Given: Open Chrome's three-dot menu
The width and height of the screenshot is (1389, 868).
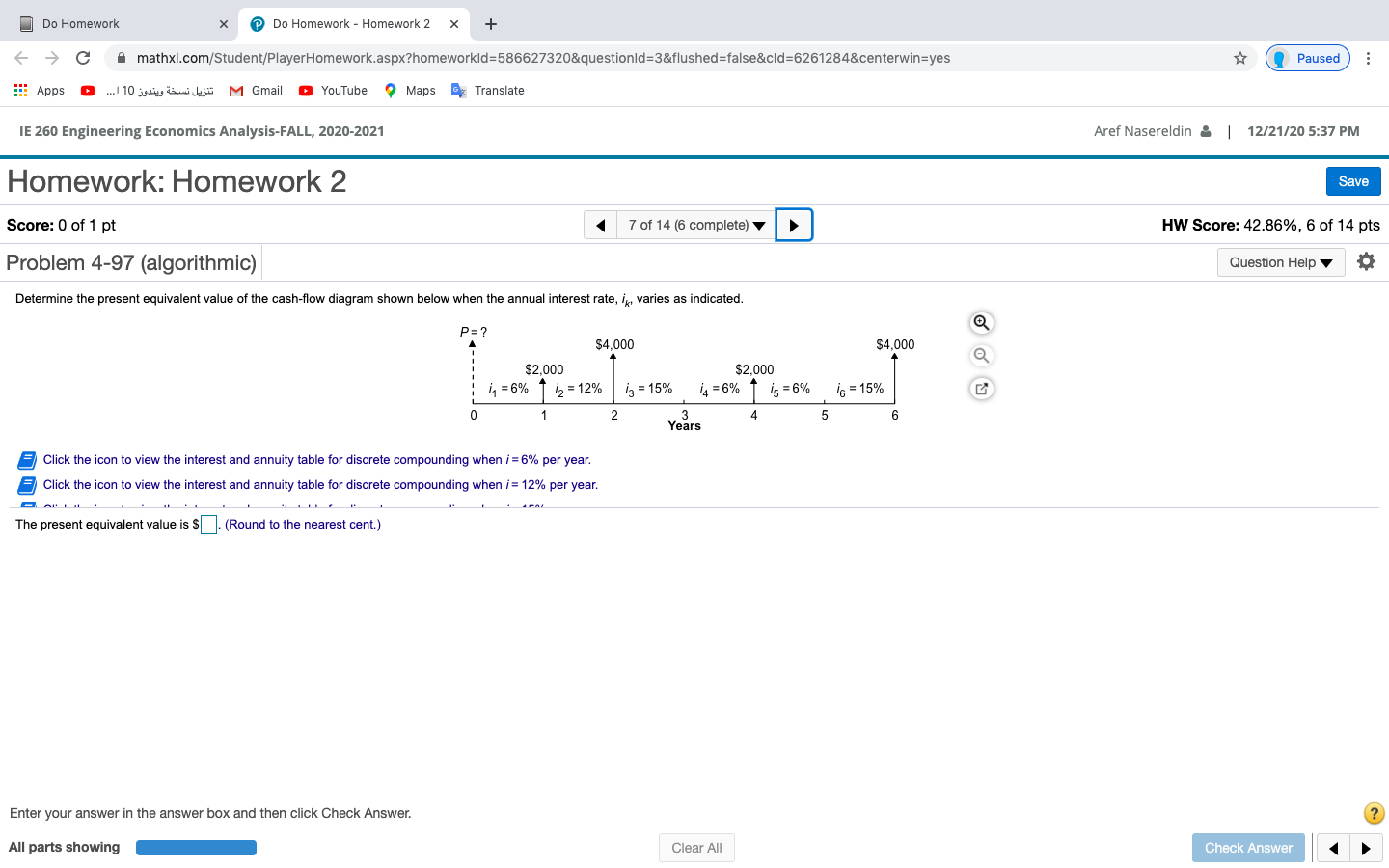Looking at the screenshot, I should click(x=1369, y=58).
